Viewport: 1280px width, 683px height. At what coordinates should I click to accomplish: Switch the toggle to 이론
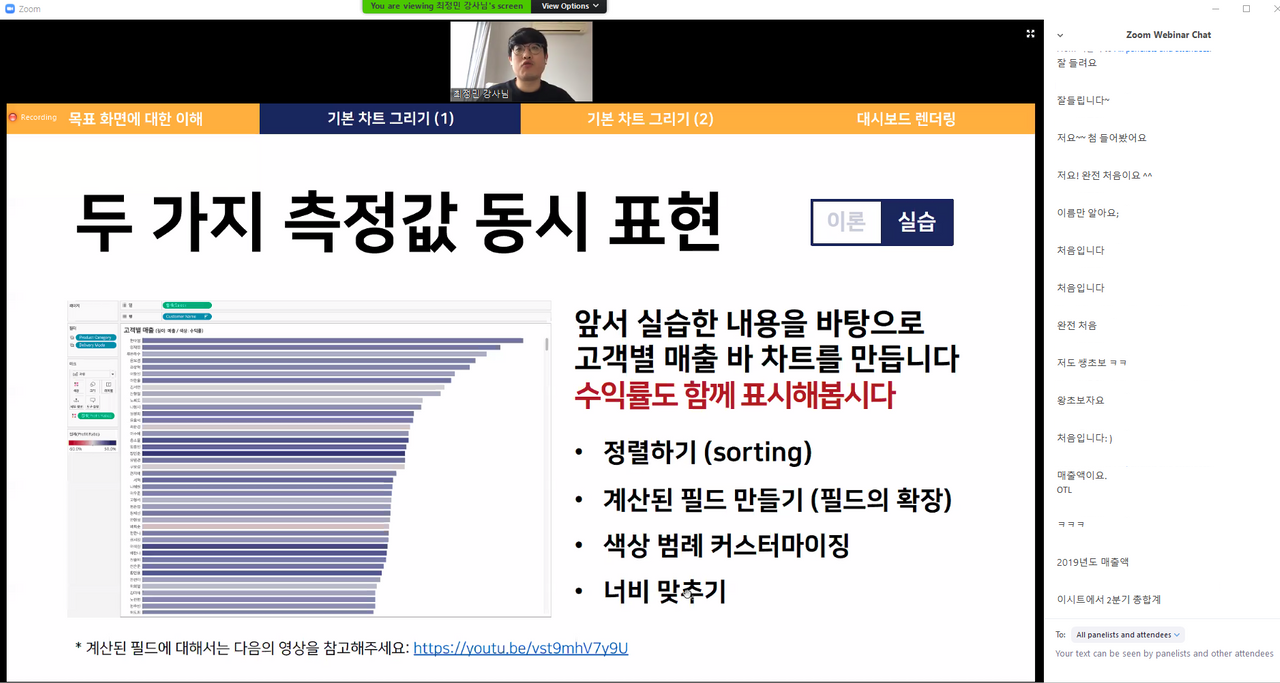pyautogui.click(x=845, y=222)
